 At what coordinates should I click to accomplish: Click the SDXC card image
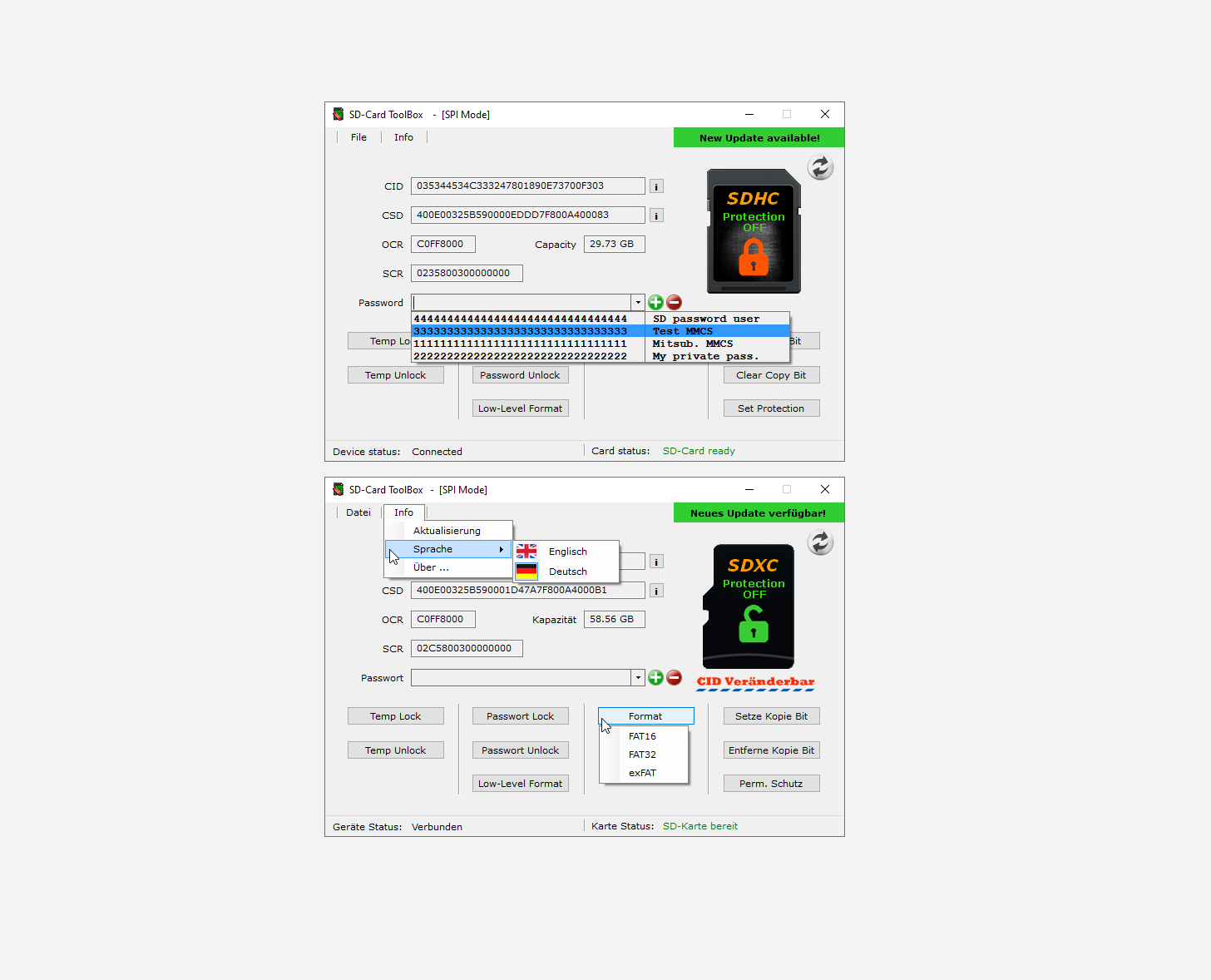pyautogui.click(x=749, y=606)
